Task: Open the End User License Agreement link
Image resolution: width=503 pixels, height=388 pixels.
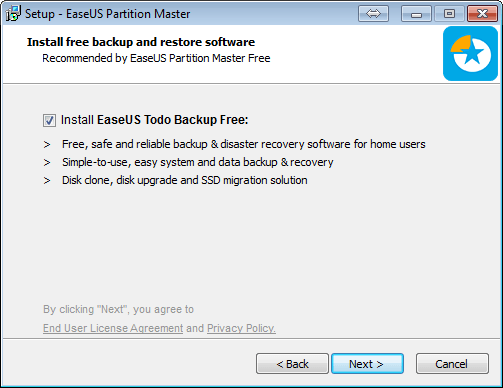Action: point(113,328)
